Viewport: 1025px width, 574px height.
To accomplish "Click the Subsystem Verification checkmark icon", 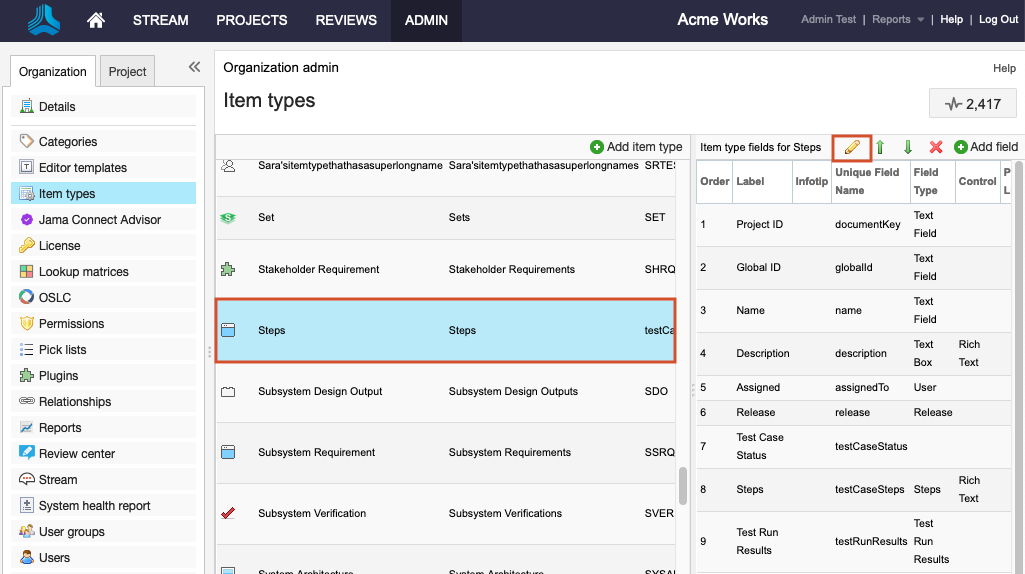I will (x=227, y=513).
